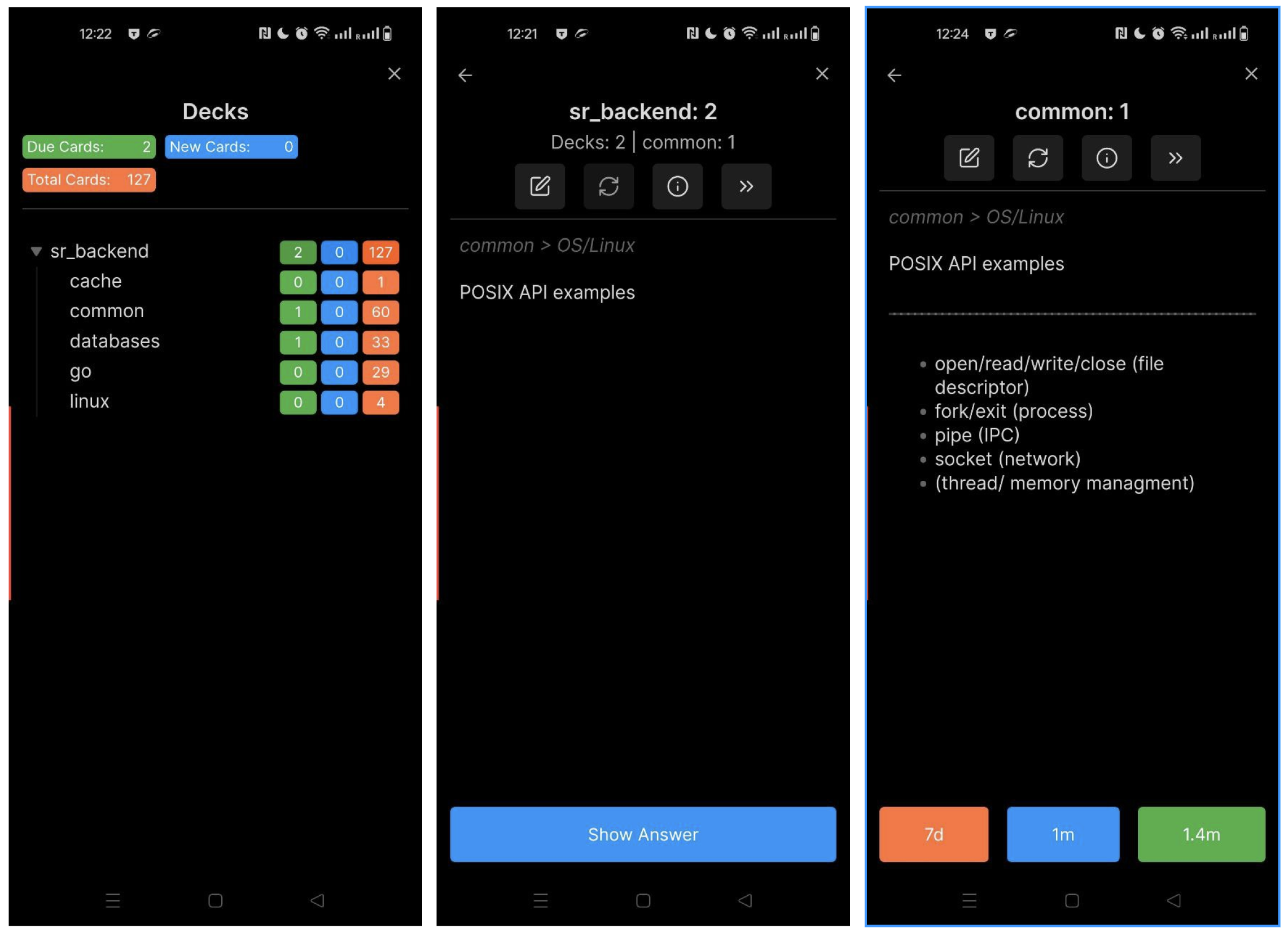Click the info icon on sr_backend deck

679,186
